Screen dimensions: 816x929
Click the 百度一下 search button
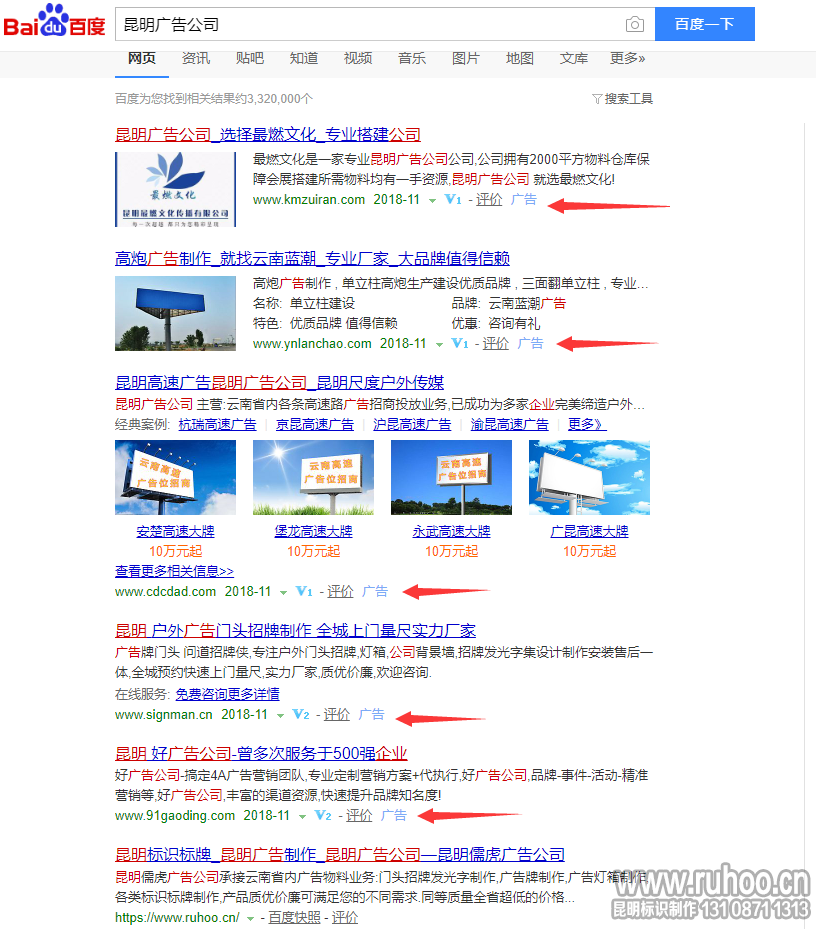pyautogui.click(x=704, y=23)
